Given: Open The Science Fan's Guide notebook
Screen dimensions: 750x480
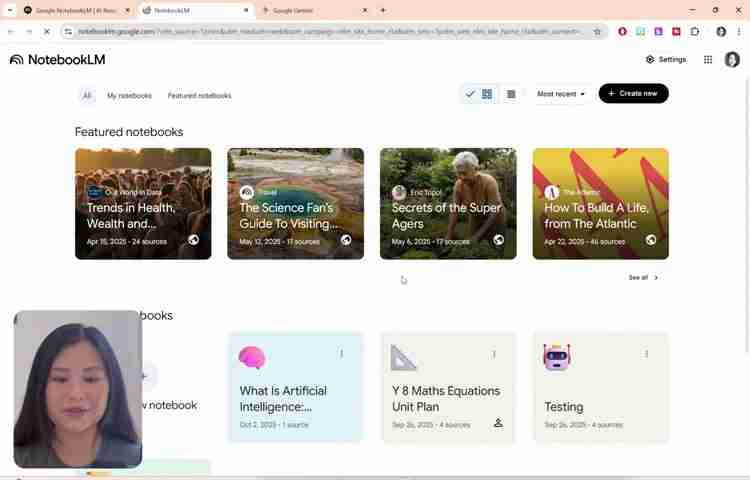Looking at the screenshot, I should coord(296,204).
